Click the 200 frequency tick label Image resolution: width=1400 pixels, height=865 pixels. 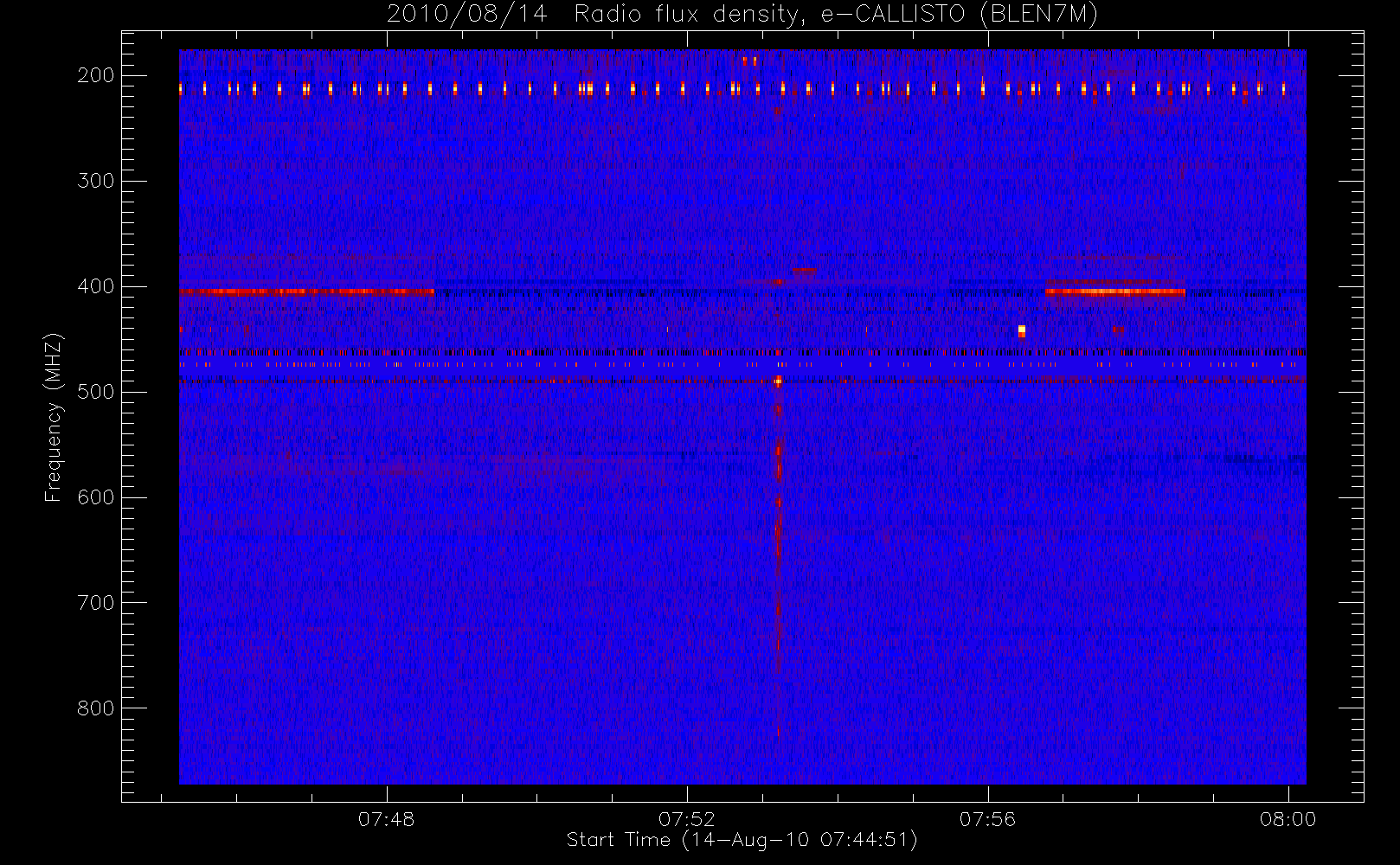click(x=96, y=75)
